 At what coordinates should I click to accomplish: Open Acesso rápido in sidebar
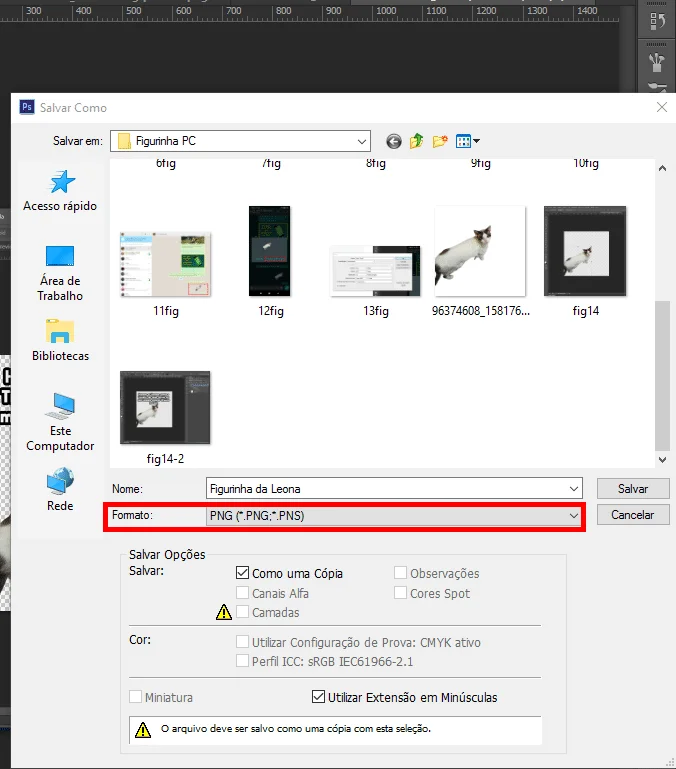click(60, 190)
